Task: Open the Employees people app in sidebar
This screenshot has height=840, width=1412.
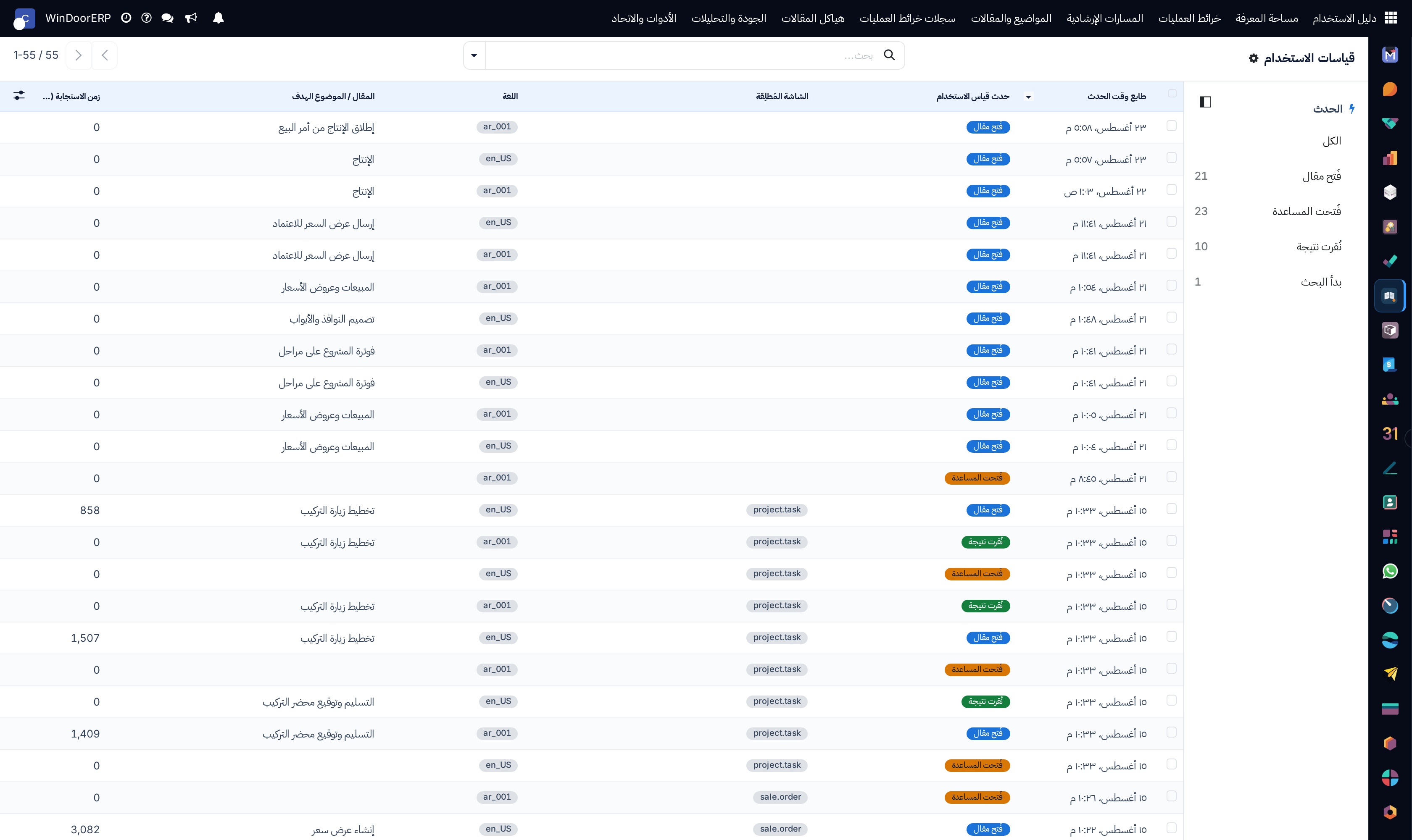Action: 1390,399
